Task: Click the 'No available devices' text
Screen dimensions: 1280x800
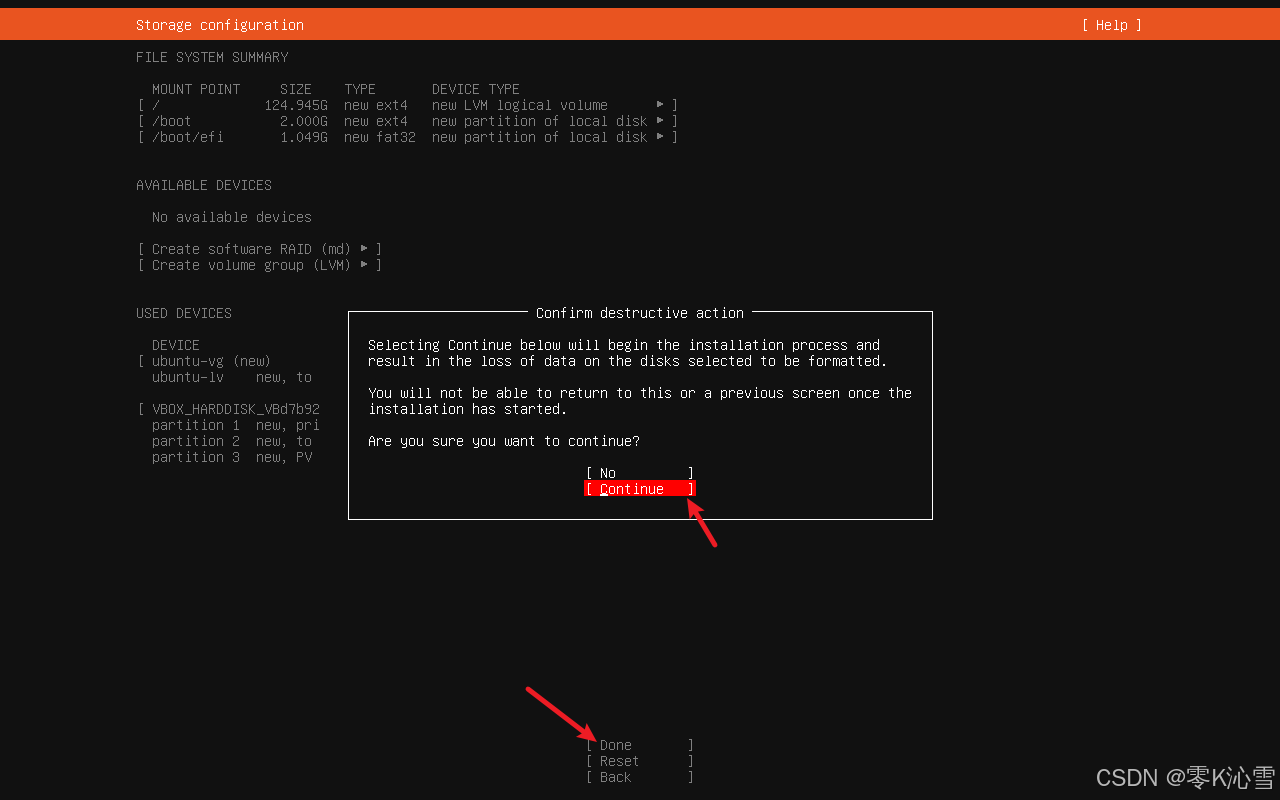Action: [232, 217]
